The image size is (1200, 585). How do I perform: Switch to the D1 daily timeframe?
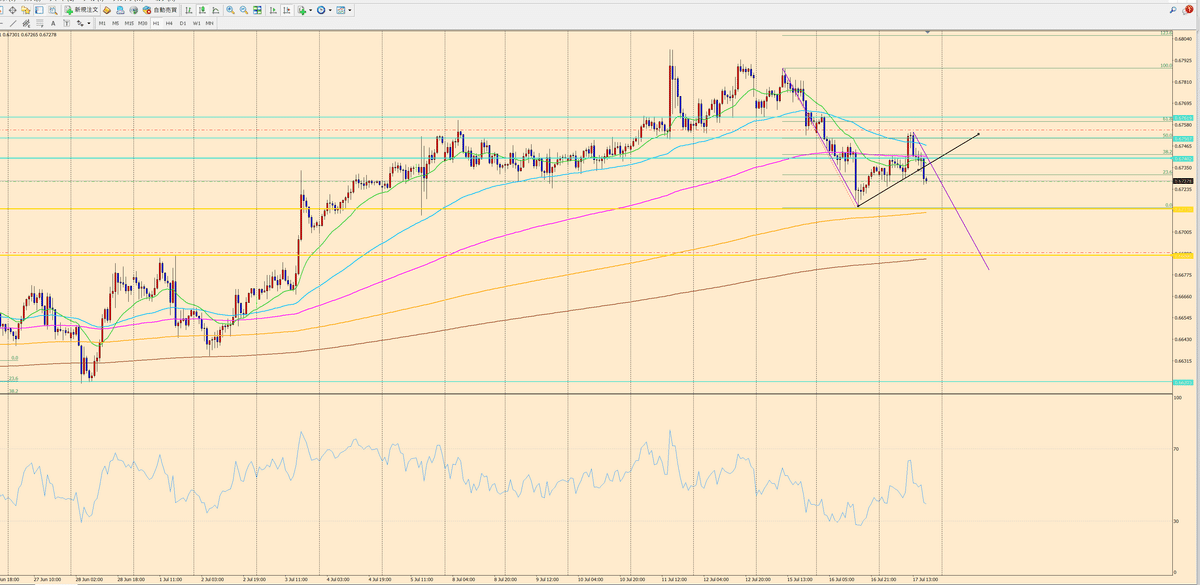[x=183, y=22]
